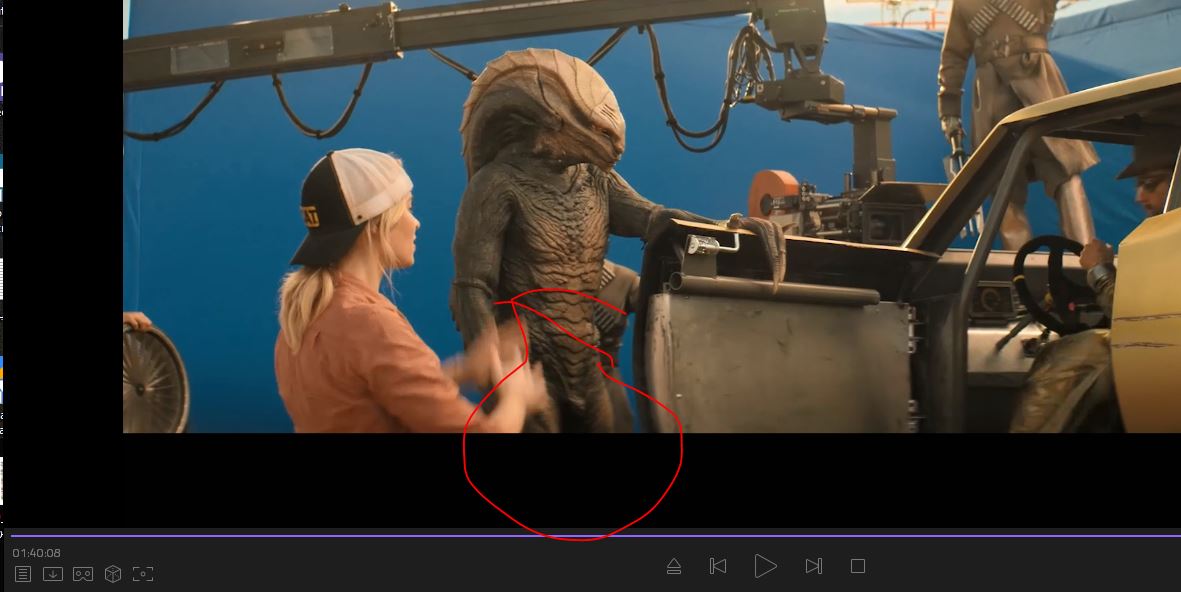Click the frame capture screenshot icon
This screenshot has height=592, width=1181.
143,574
